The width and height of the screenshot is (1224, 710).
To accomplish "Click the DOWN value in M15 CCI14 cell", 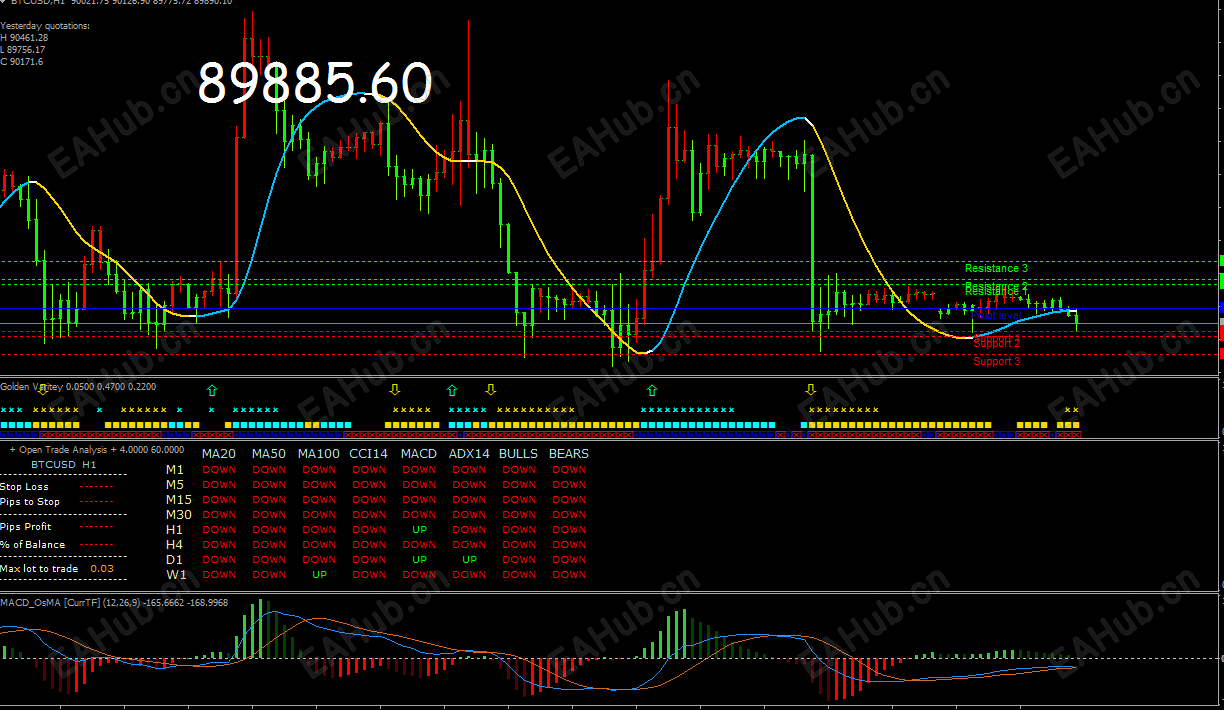I will (369, 500).
